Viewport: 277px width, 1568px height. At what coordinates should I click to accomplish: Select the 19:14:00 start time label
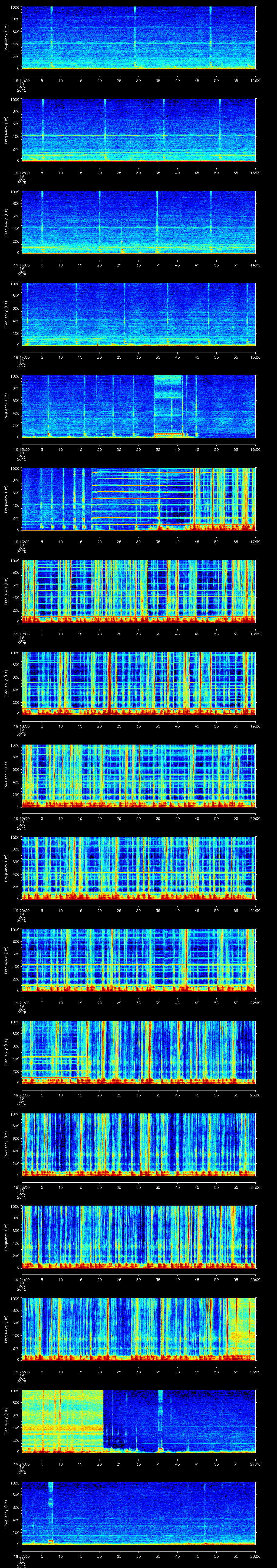point(21,357)
